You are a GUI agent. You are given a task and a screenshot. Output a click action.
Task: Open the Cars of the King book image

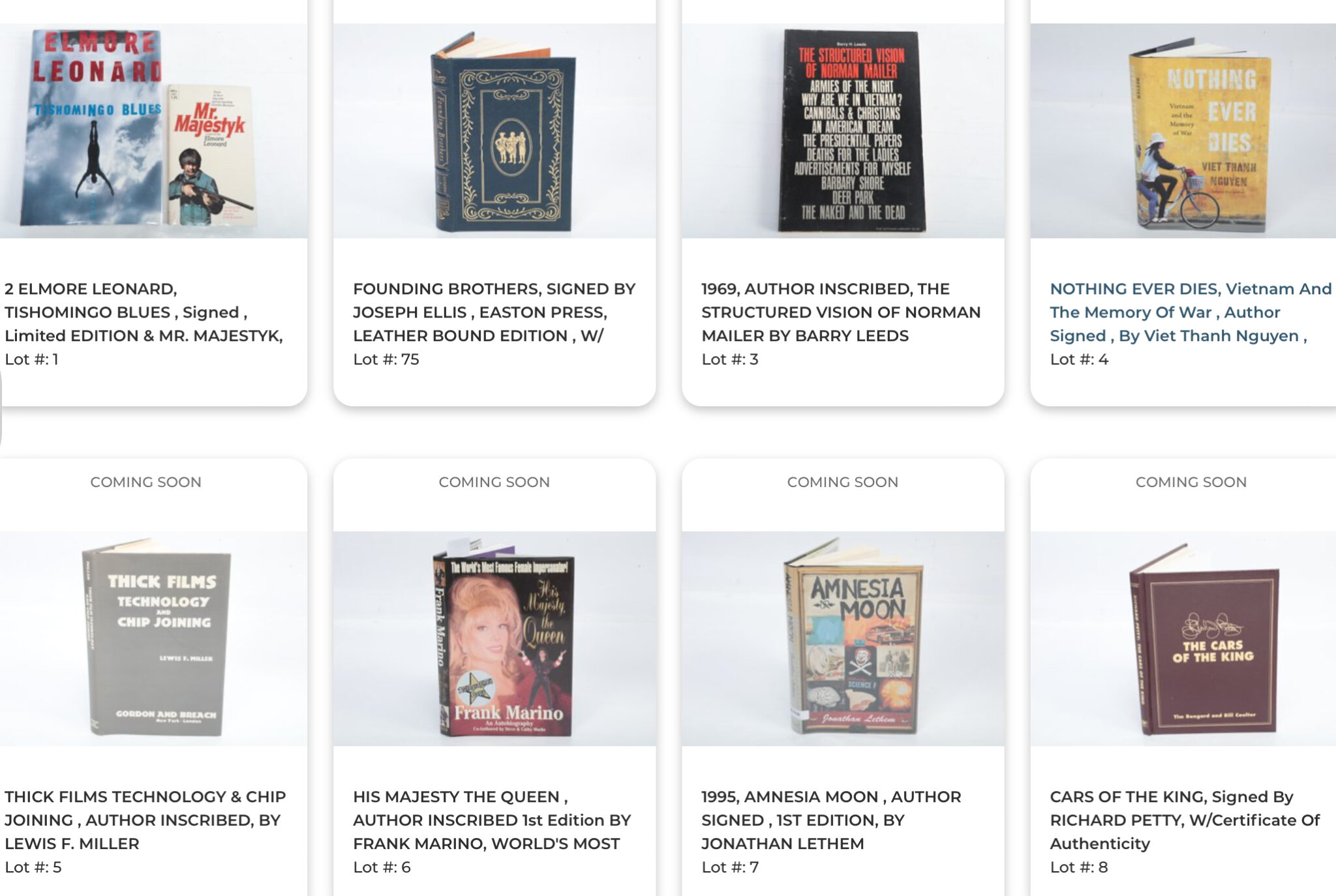tap(1183, 638)
